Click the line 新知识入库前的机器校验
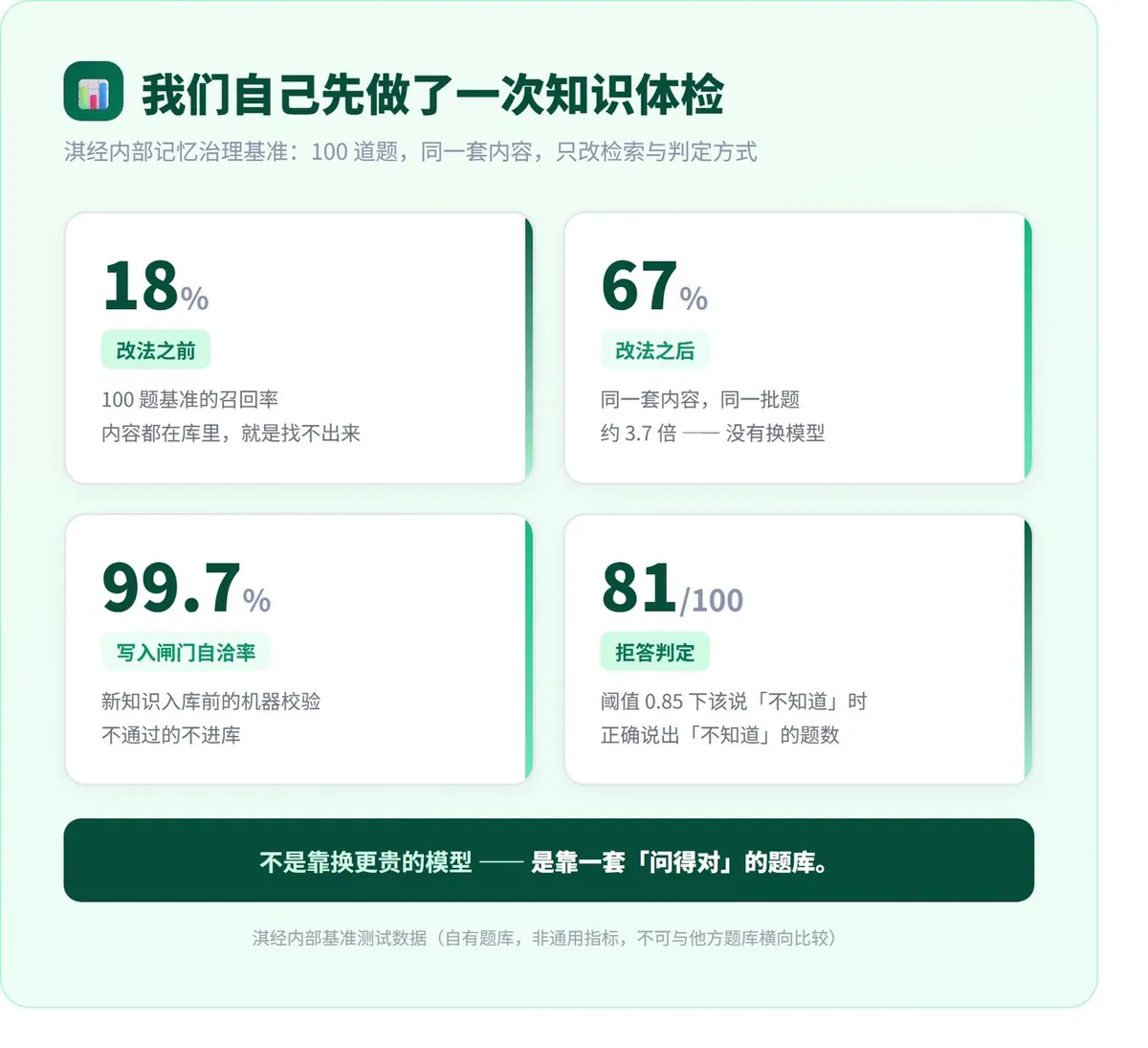 211,702
